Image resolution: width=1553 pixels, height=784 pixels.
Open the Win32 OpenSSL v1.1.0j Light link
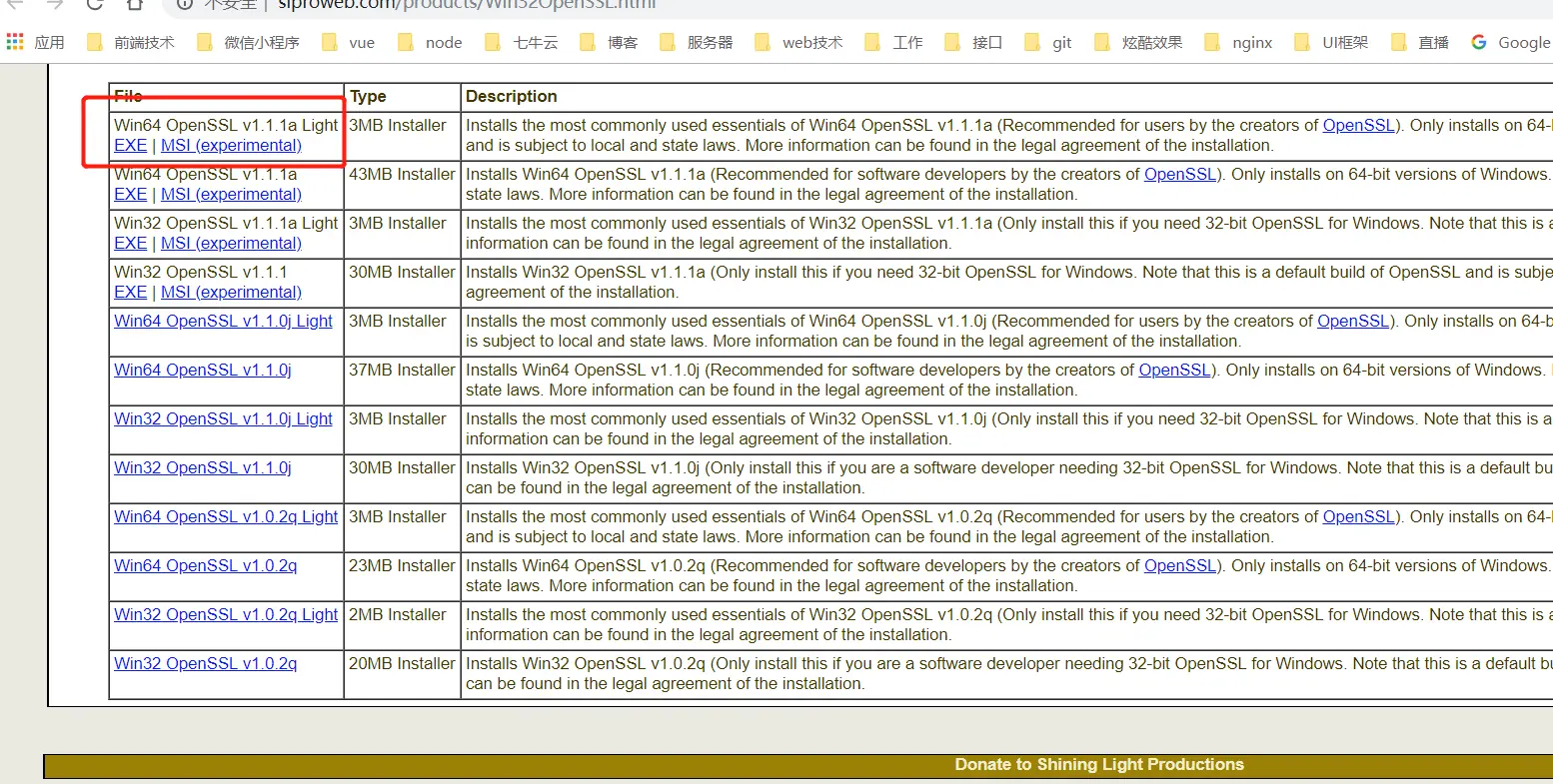coord(223,418)
